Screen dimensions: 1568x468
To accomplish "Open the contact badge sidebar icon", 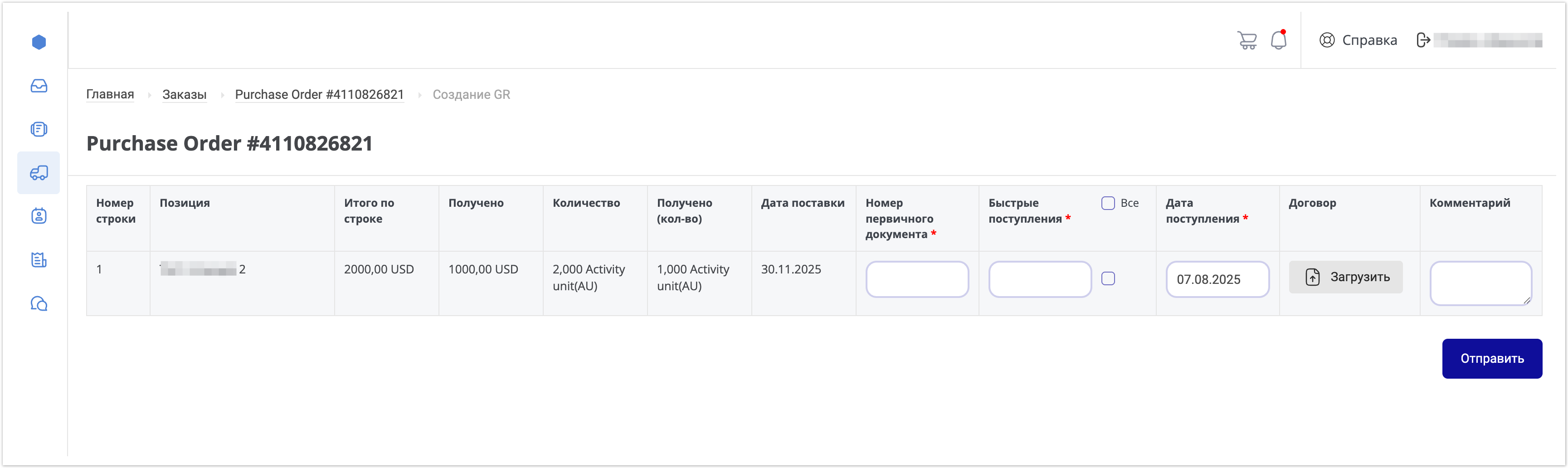I will click(x=39, y=216).
